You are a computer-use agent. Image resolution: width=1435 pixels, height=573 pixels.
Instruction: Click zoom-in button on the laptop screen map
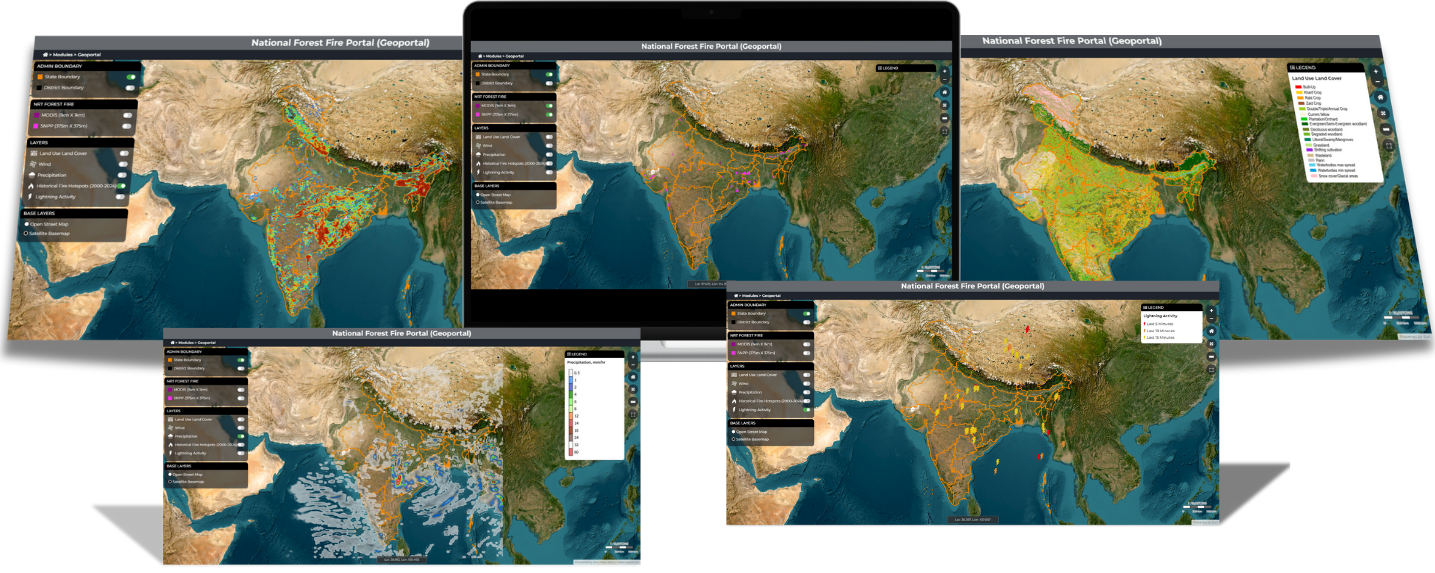(945, 71)
